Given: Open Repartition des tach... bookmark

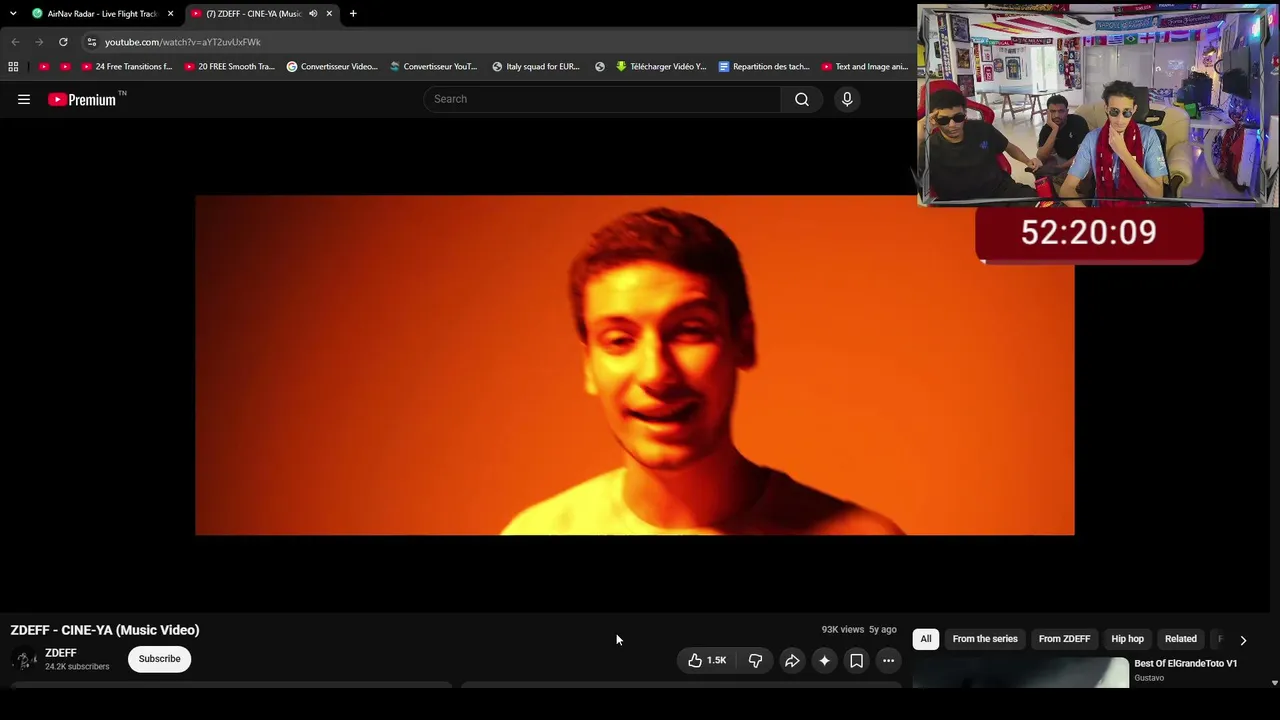Looking at the screenshot, I should point(764,67).
